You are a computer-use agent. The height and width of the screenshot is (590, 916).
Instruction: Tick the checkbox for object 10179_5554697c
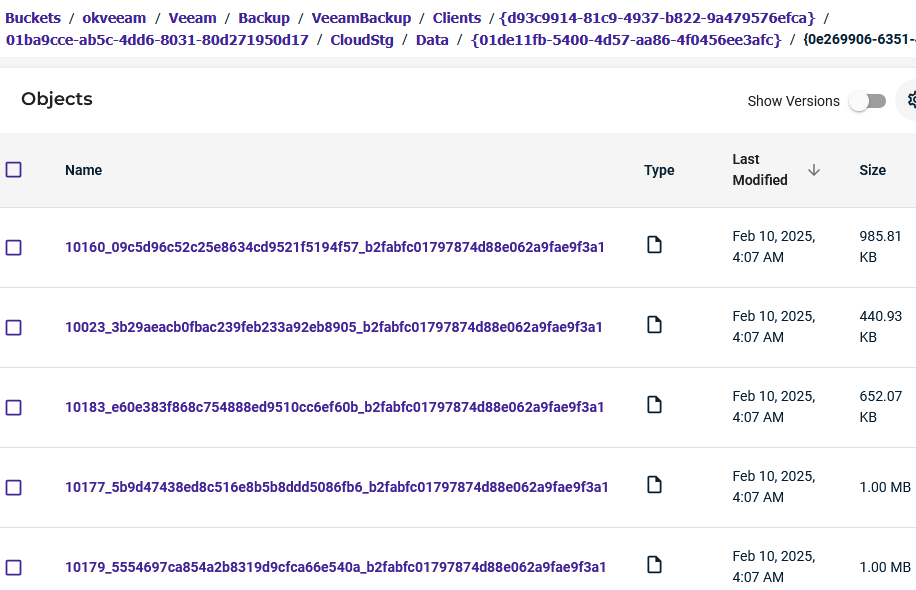14,567
